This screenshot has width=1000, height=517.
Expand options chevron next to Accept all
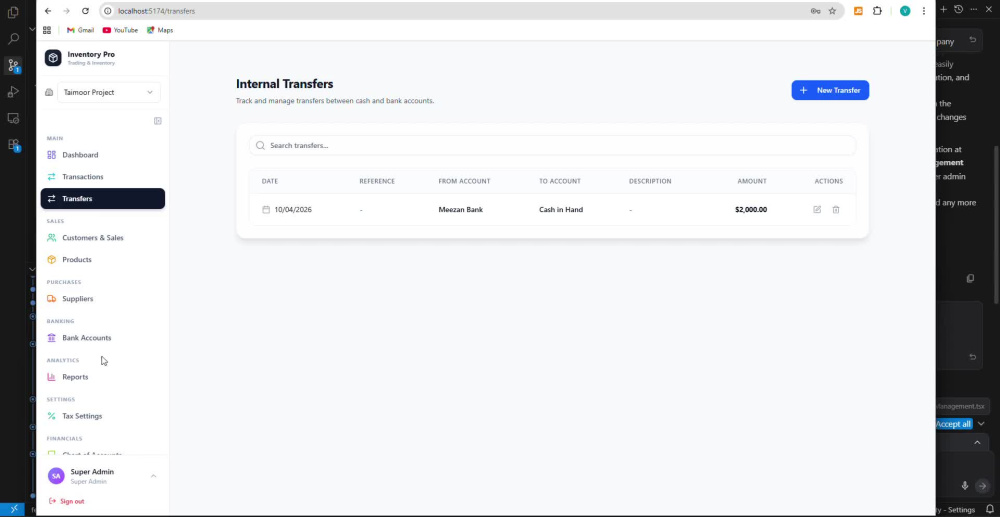click(982, 424)
